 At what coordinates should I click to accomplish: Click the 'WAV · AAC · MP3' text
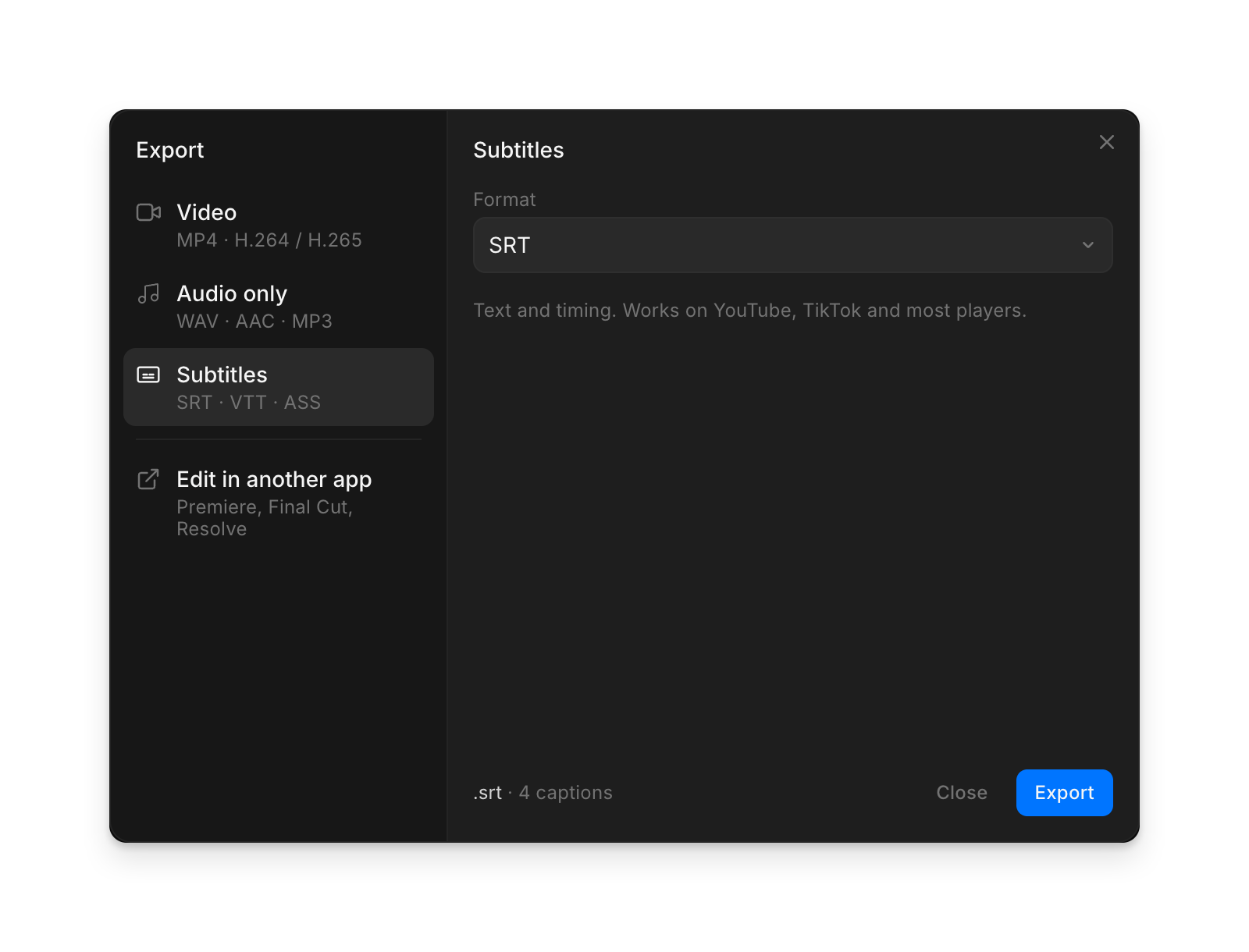(254, 321)
